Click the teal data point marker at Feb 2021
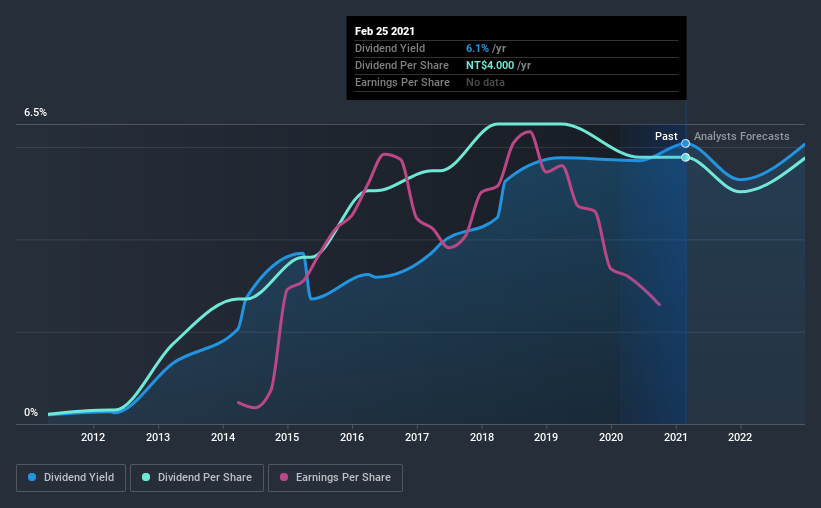821x508 pixels. [685, 158]
